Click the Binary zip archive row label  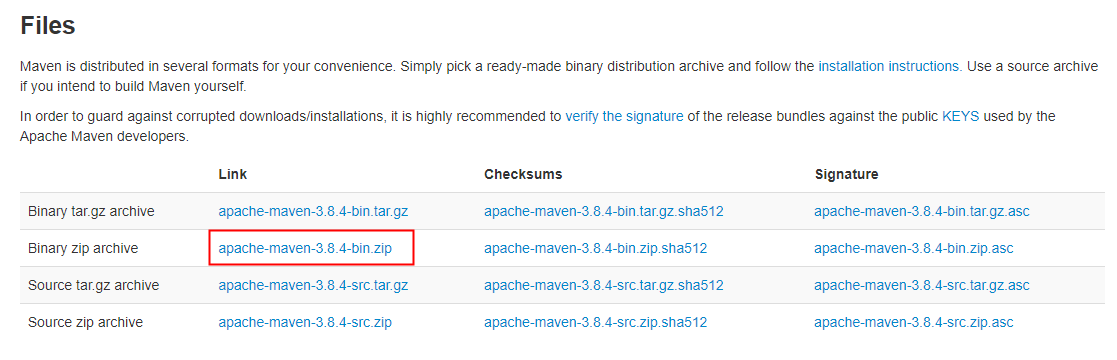(x=83, y=249)
